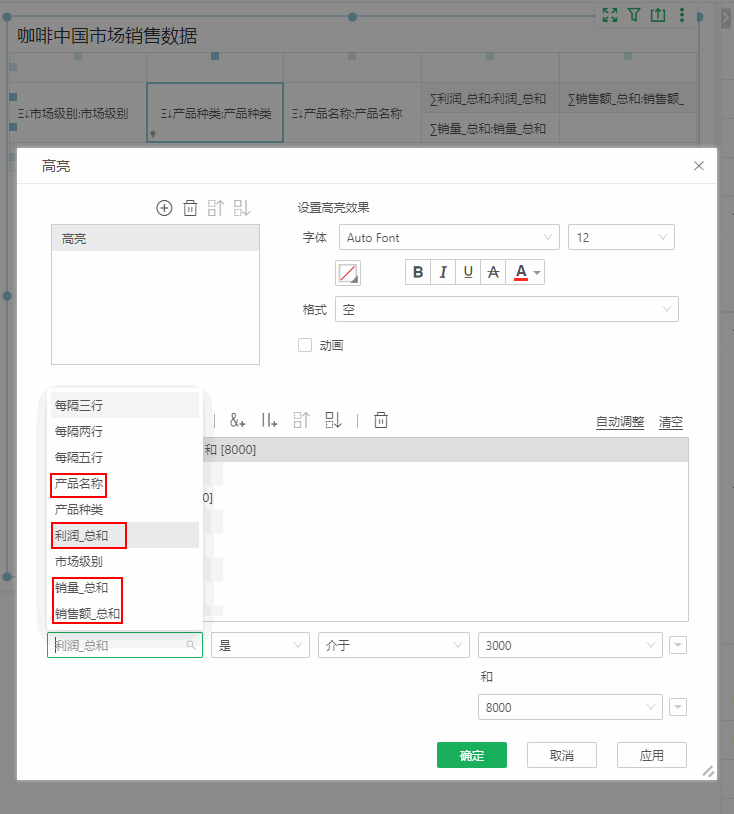Viewport: 734px width, 814px height.
Task: Click the 销售额_总和 cell in the background table
Action: [628, 98]
